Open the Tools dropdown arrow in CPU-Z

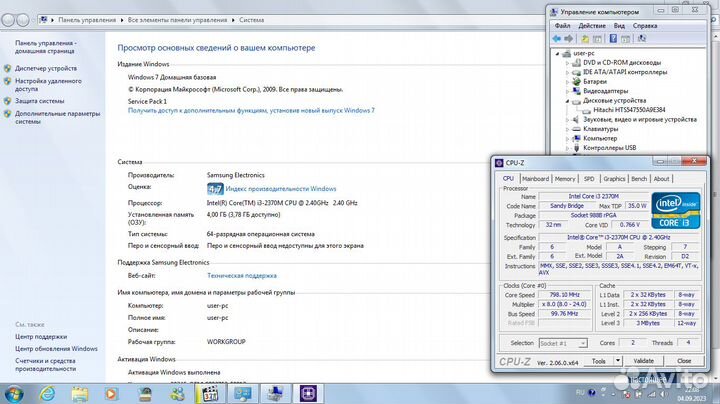click(619, 361)
